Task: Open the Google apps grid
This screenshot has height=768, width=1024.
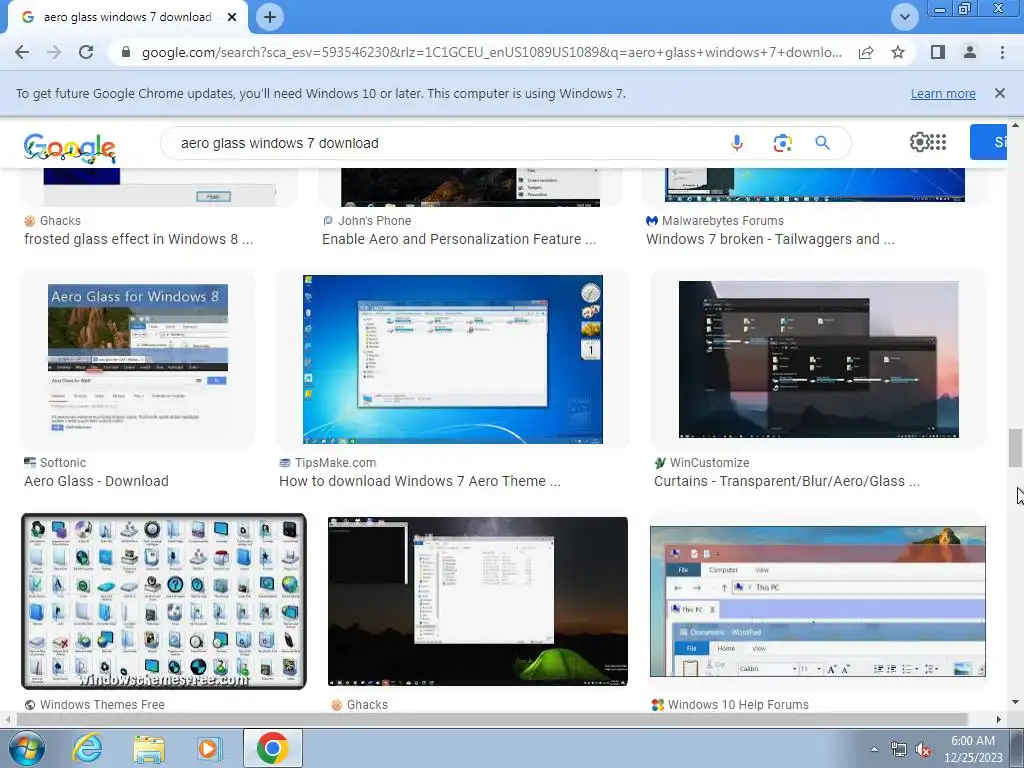Action: (x=938, y=142)
